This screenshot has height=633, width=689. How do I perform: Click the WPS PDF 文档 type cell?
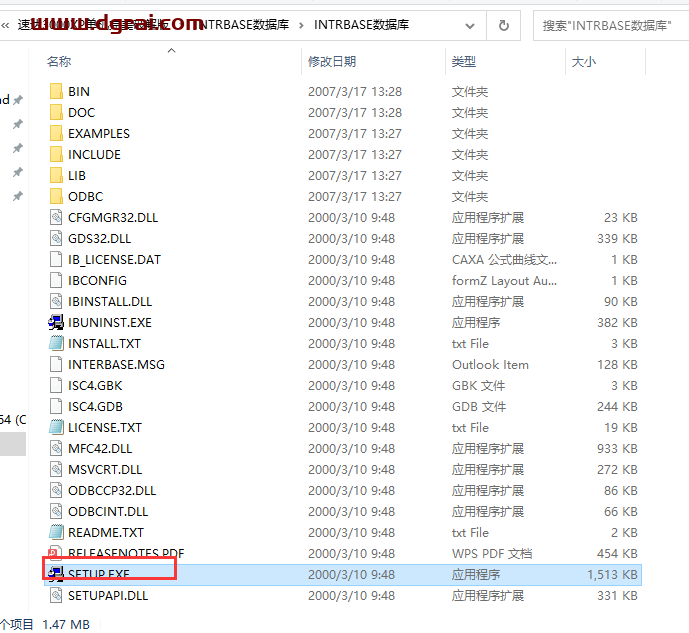(492, 553)
